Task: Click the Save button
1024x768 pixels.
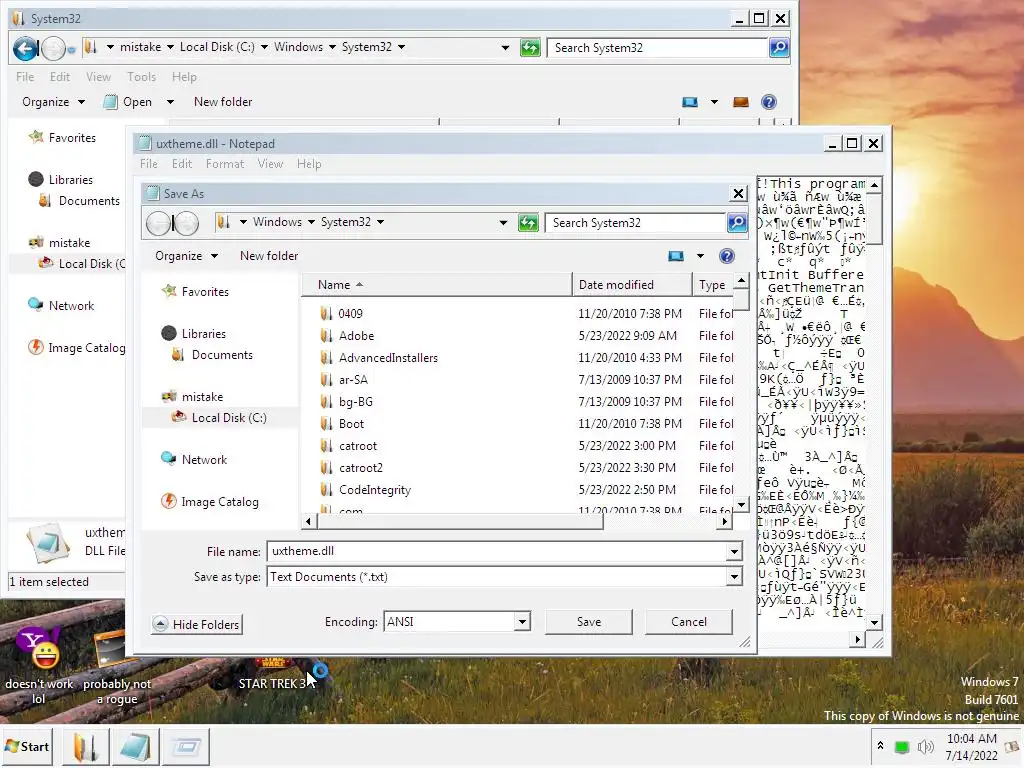Action: (588, 622)
